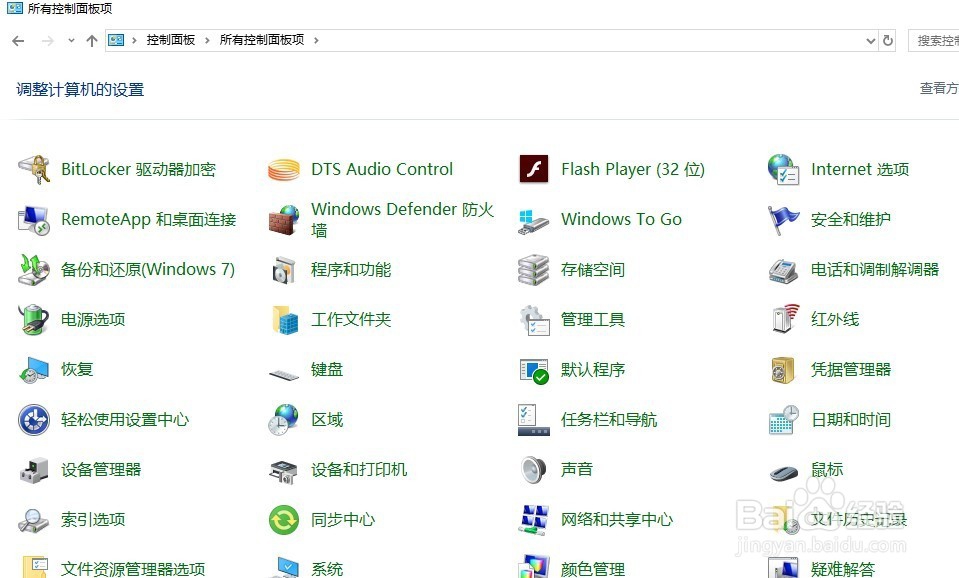Open the 声音 speaker icon
Screen dimensions: 959x578
tap(533, 470)
